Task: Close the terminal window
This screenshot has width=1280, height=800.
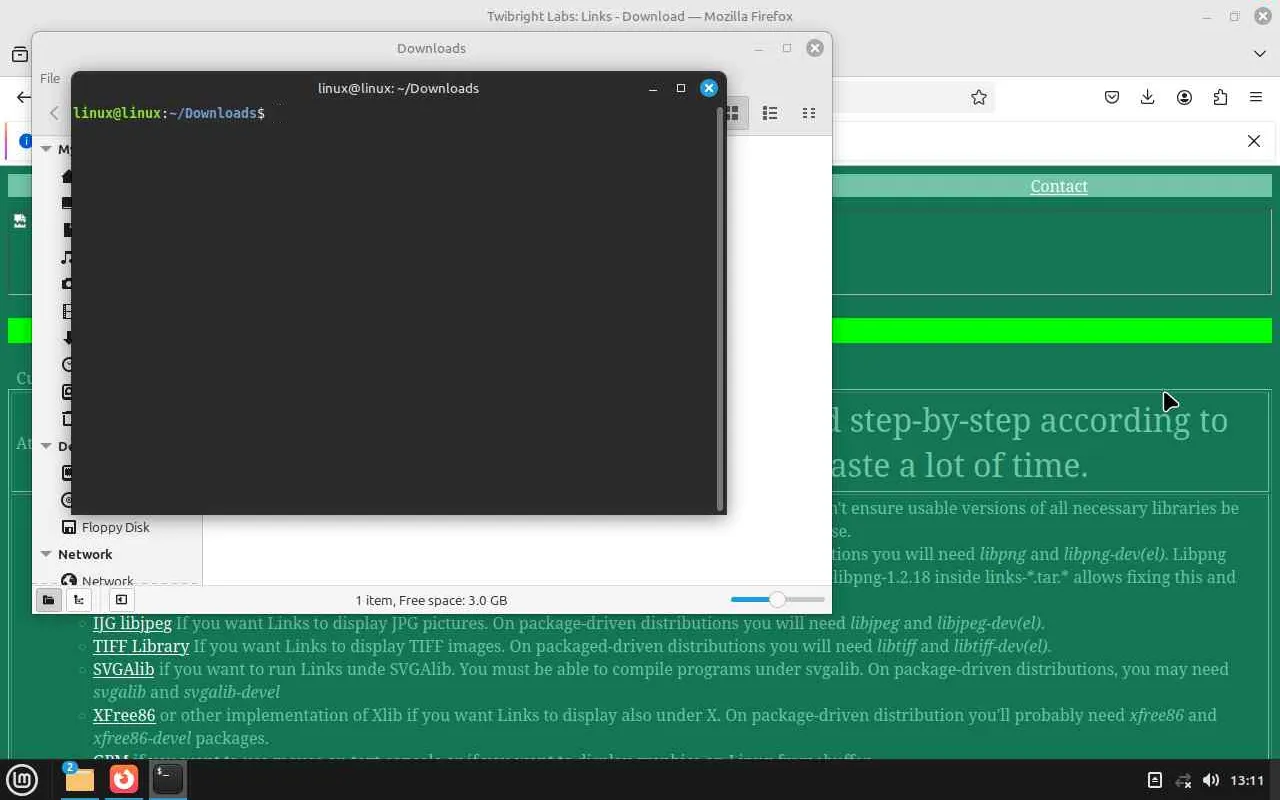Action: click(x=709, y=88)
